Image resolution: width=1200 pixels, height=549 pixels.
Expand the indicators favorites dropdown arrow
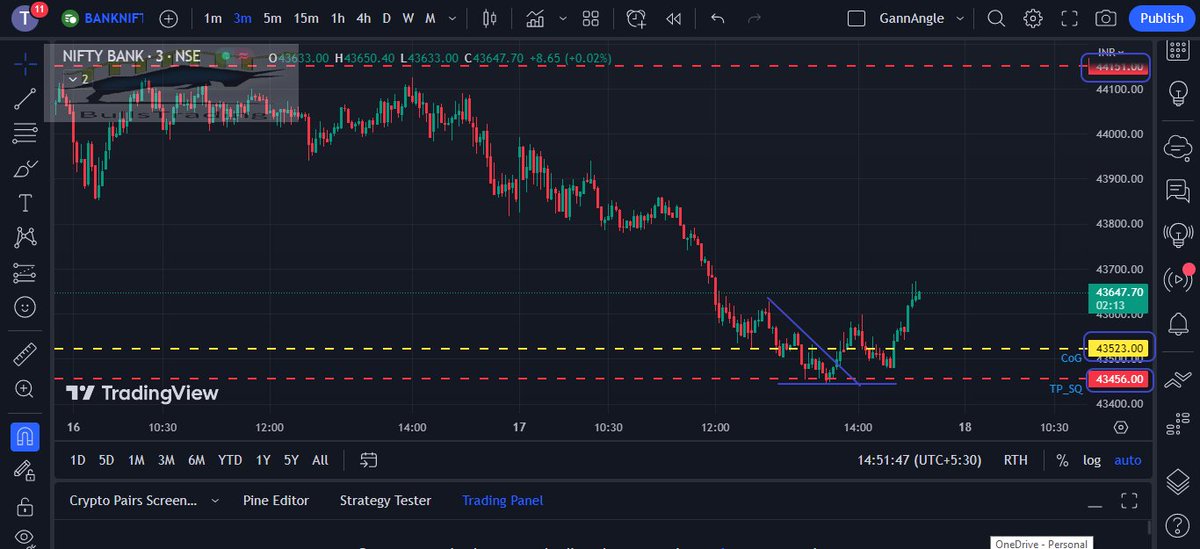pyautogui.click(x=563, y=18)
